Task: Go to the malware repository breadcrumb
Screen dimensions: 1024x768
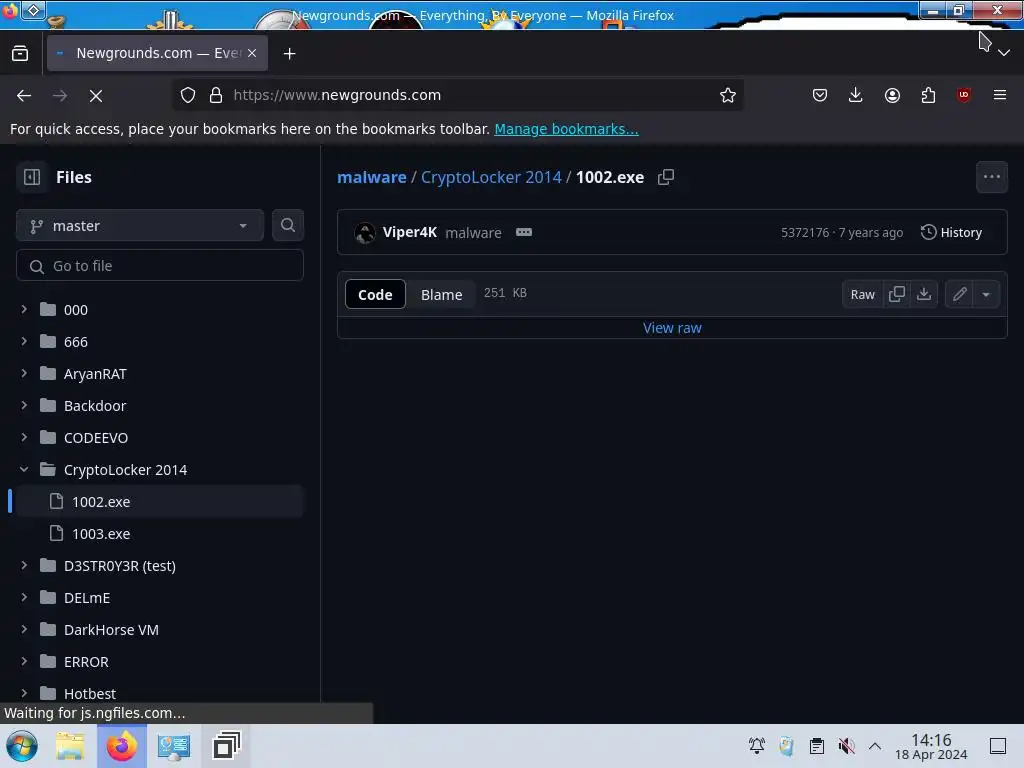Action: click(372, 177)
